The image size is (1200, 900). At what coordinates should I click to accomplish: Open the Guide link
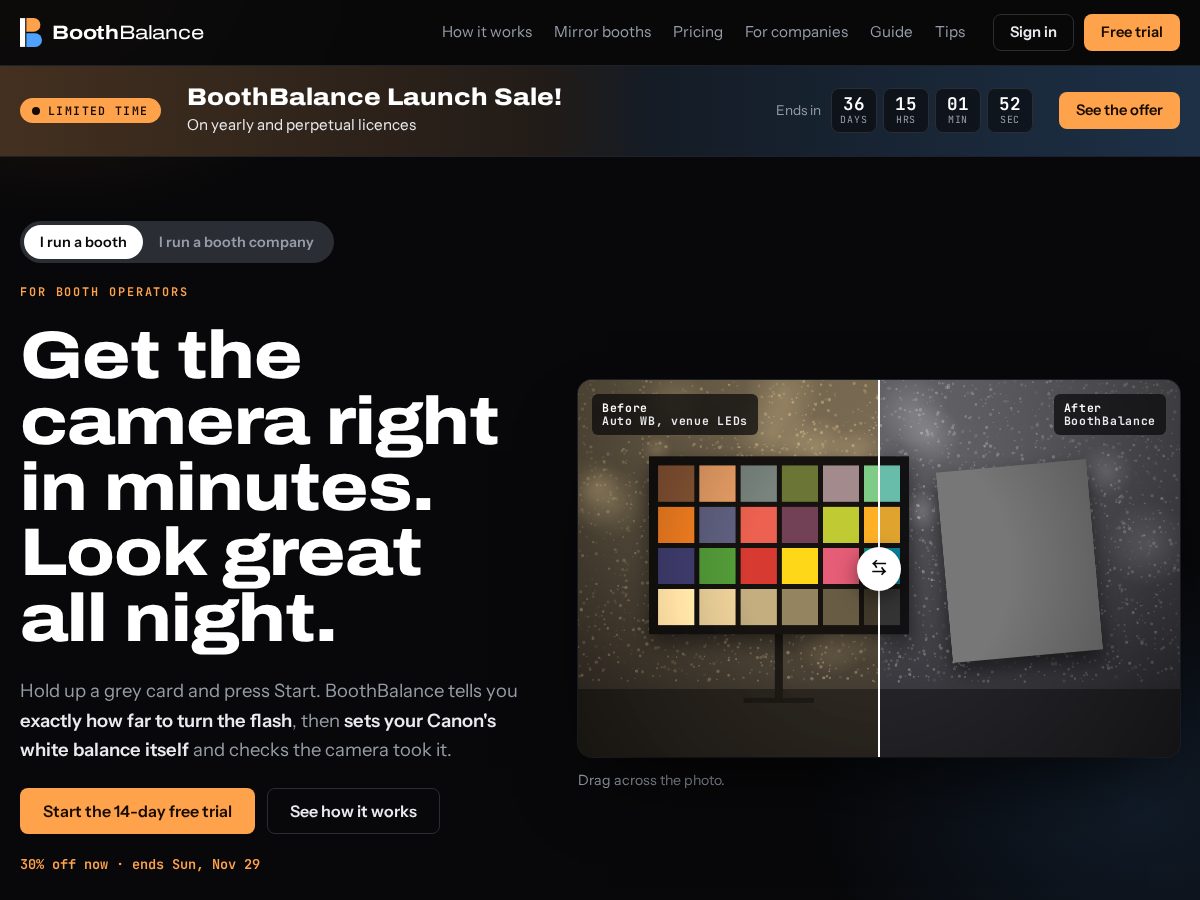pyautogui.click(x=891, y=32)
